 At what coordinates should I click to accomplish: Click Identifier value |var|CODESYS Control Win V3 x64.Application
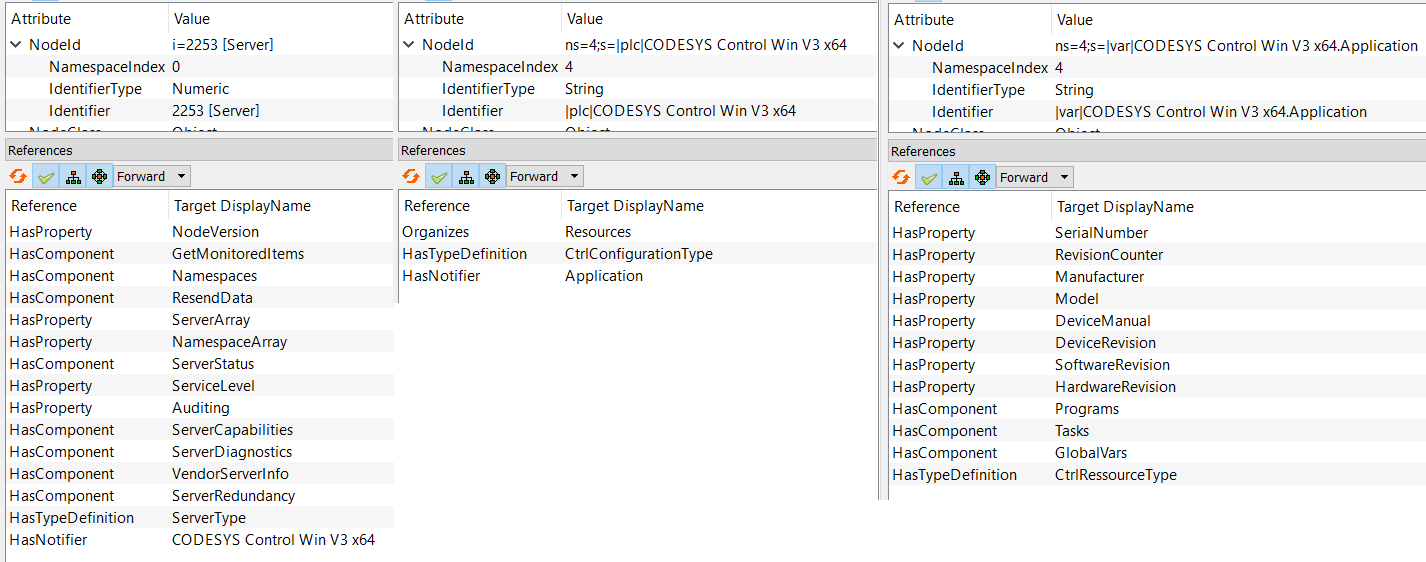click(x=1211, y=112)
